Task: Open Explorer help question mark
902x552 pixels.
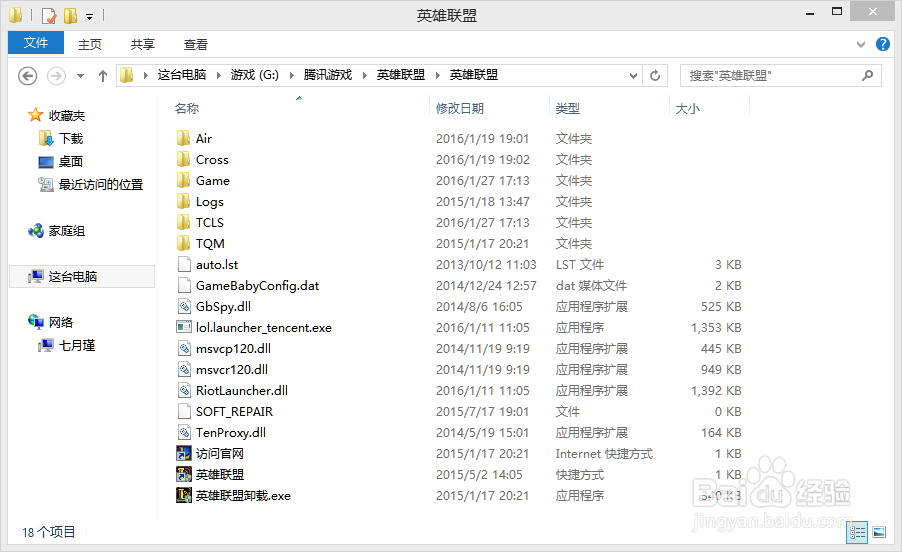Action: (882, 44)
